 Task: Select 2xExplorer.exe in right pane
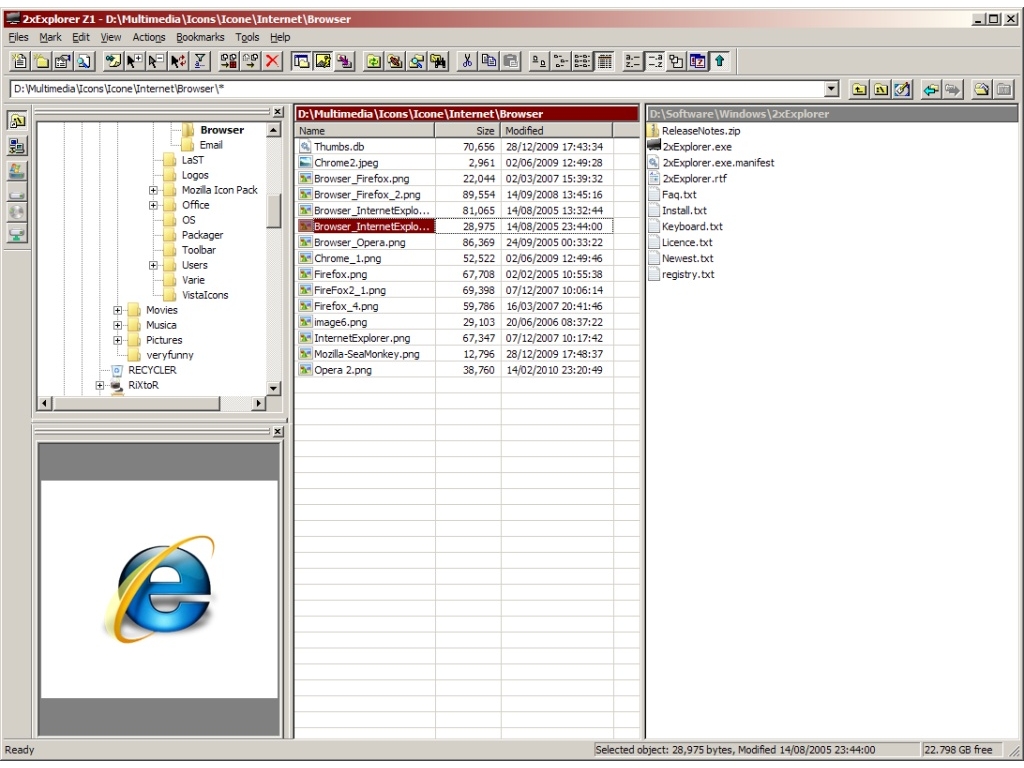pyautogui.click(x=697, y=147)
